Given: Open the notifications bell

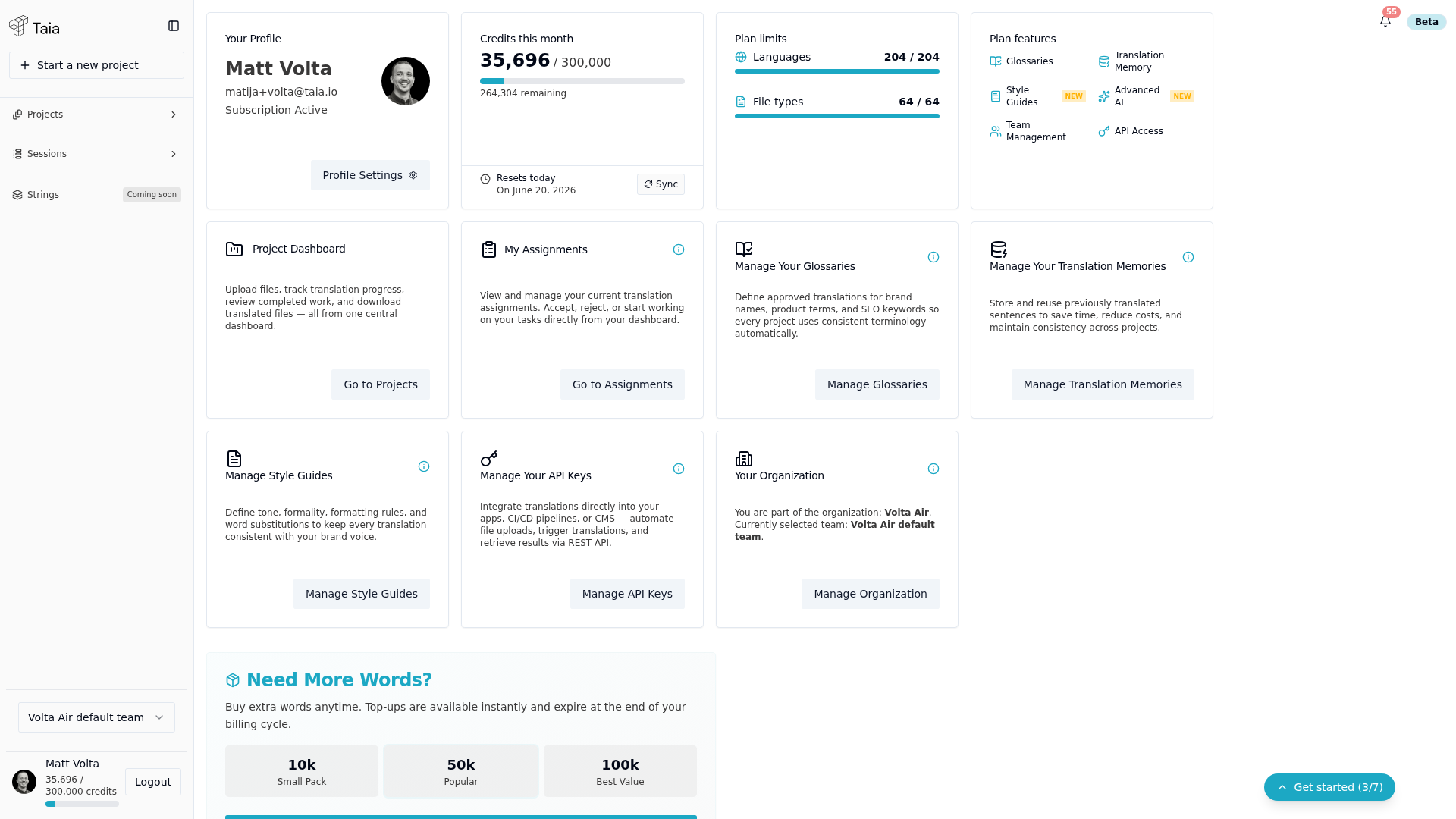Looking at the screenshot, I should [1385, 22].
